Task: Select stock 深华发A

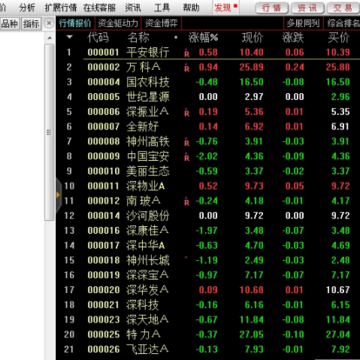Action: (147, 290)
